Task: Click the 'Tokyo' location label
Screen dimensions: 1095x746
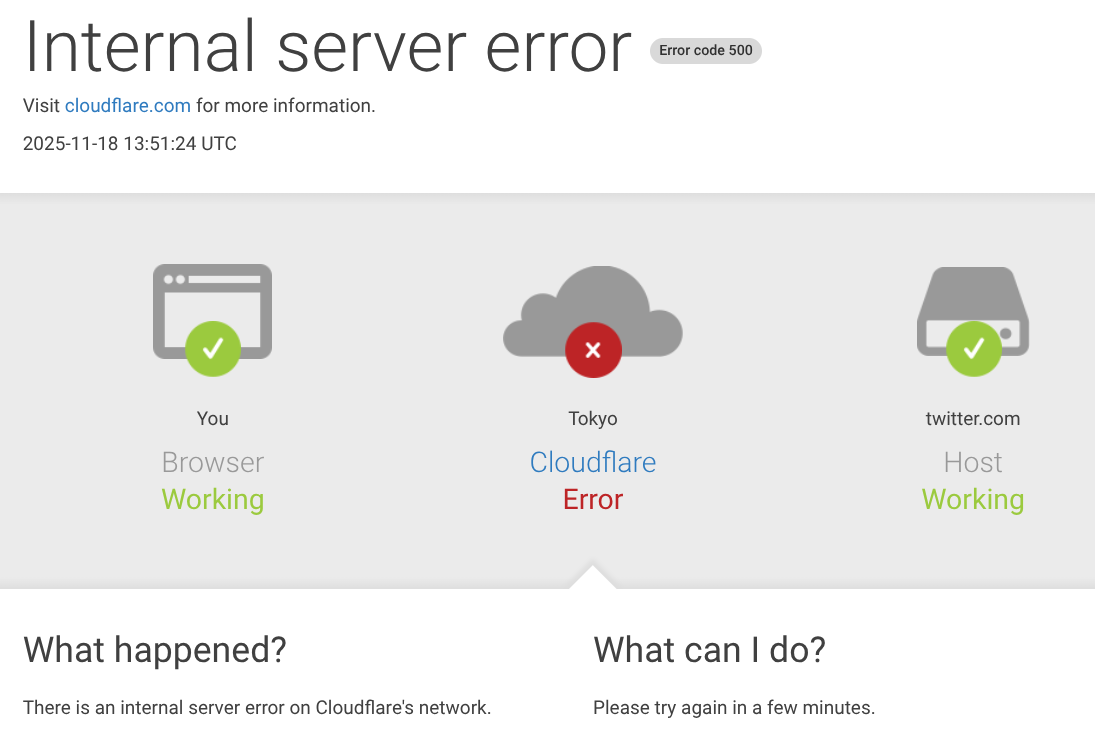Action: click(x=593, y=418)
